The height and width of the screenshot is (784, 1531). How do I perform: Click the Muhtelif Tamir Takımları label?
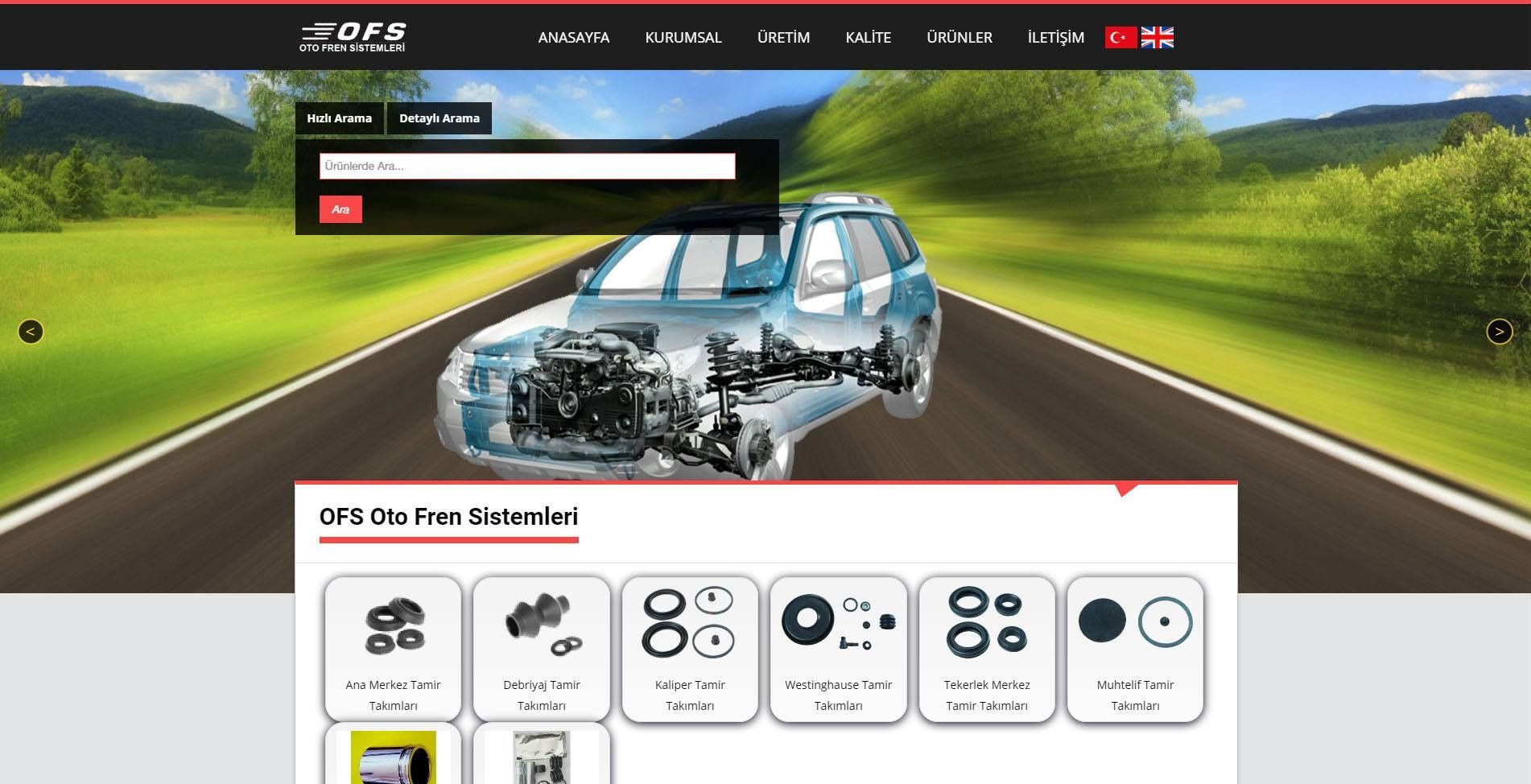click(x=1135, y=695)
